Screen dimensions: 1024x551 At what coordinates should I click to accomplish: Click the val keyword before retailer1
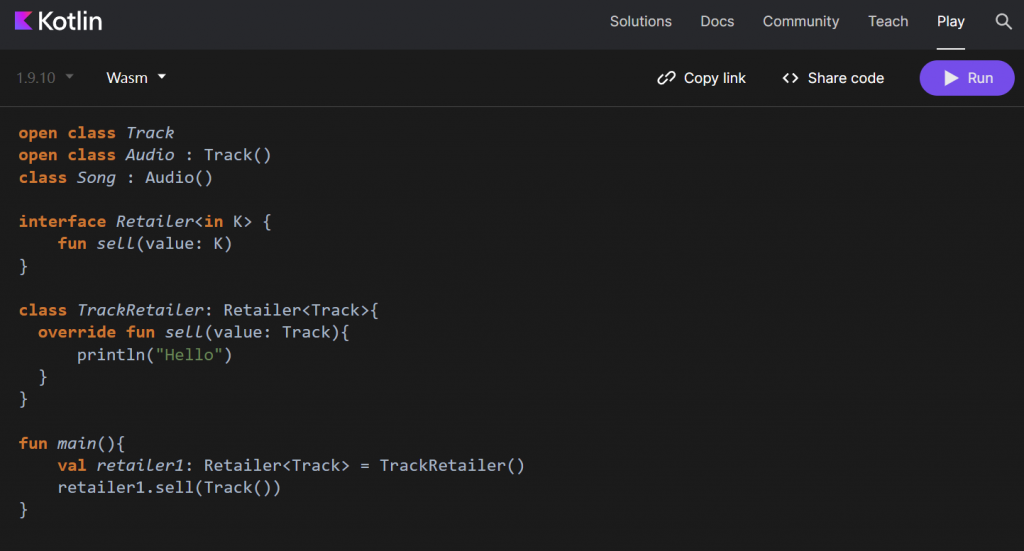point(72,465)
